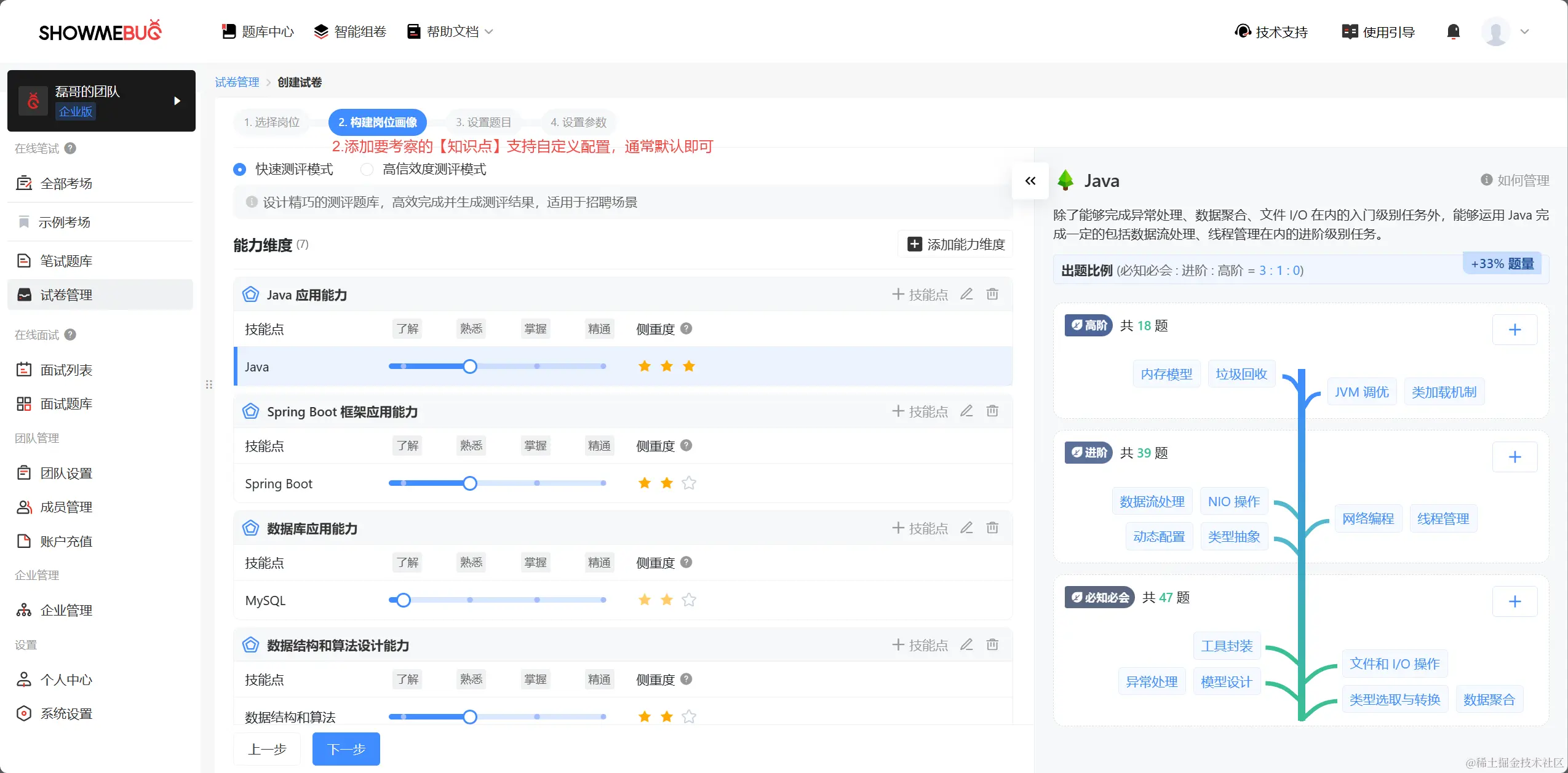1568x773 pixels.
Task: Click the help icon next to 在线笔试
Action: (70, 148)
